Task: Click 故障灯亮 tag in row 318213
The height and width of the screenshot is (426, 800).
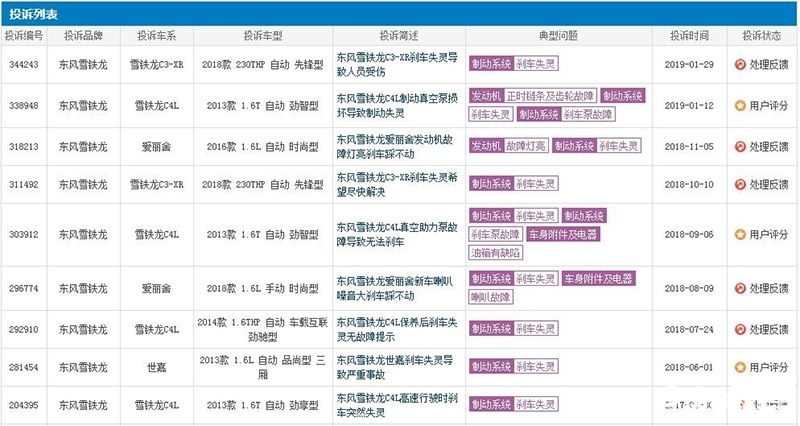Action: point(526,146)
